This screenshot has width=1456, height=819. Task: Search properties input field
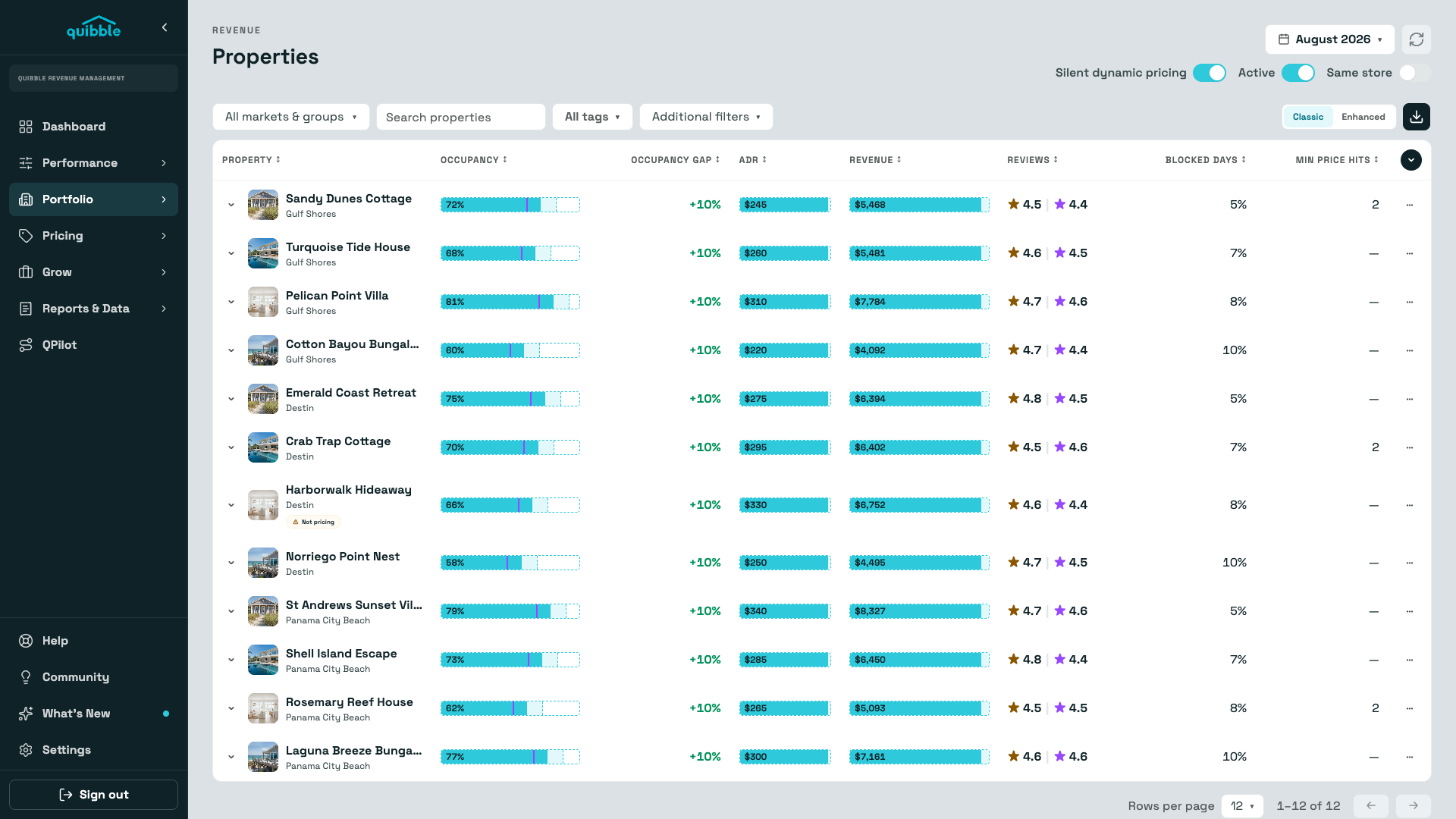click(x=461, y=117)
